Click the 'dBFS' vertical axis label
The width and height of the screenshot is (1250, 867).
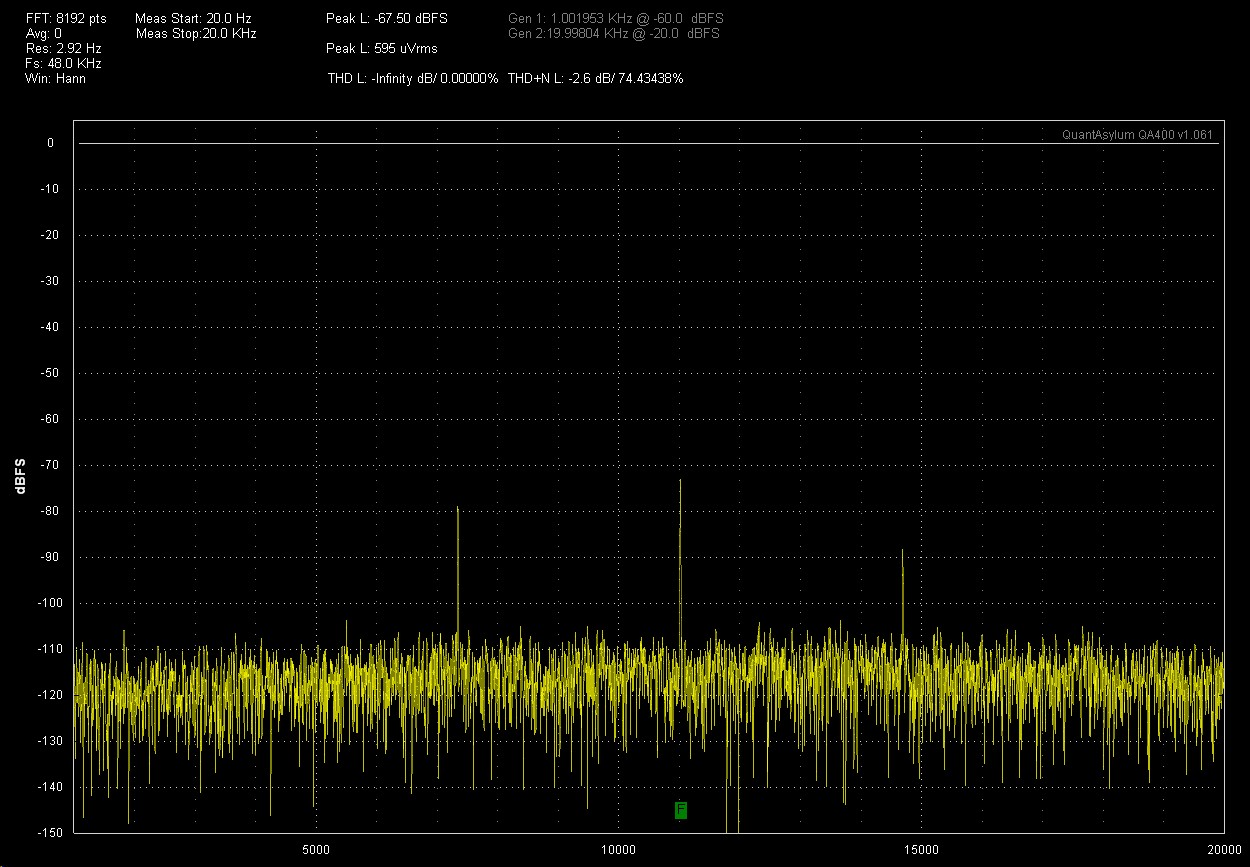click(x=21, y=477)
